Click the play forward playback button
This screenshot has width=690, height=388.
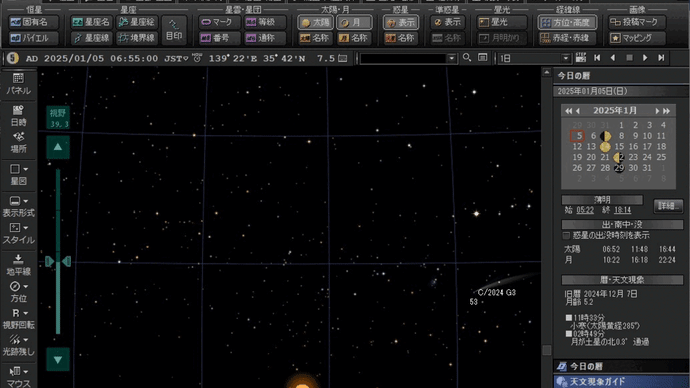pos(645,58)
